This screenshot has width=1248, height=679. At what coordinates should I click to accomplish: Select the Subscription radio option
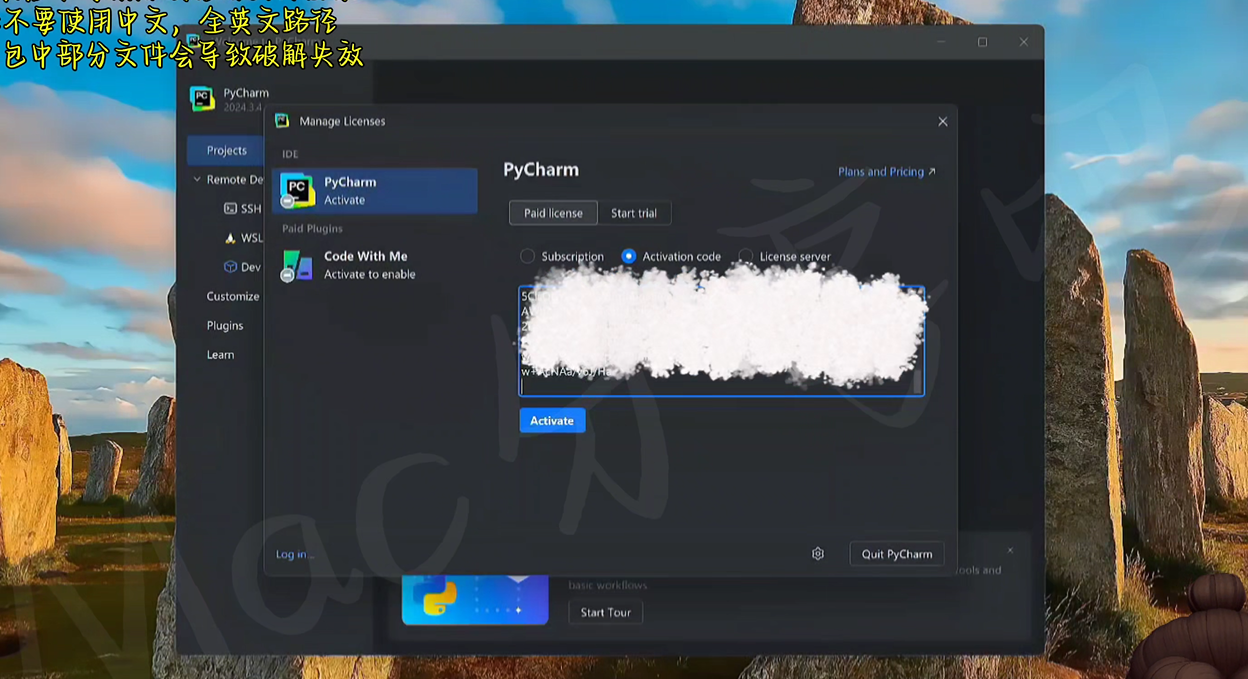click(527, 256)
